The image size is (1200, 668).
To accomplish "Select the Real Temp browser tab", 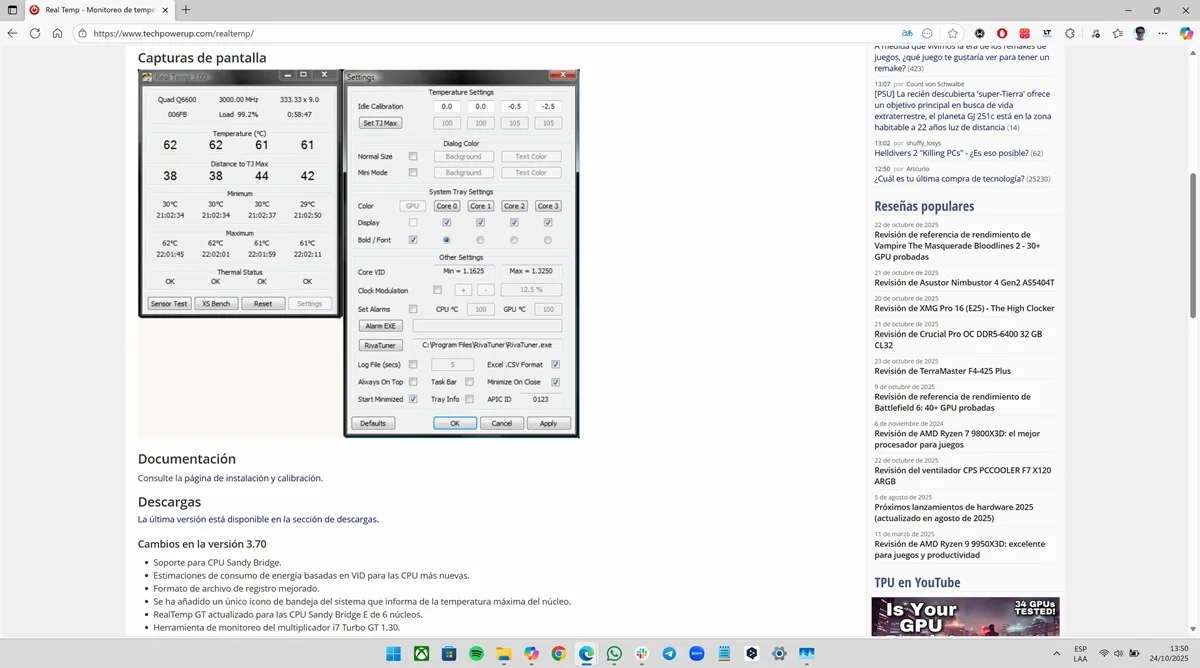I will pos(98,10).
